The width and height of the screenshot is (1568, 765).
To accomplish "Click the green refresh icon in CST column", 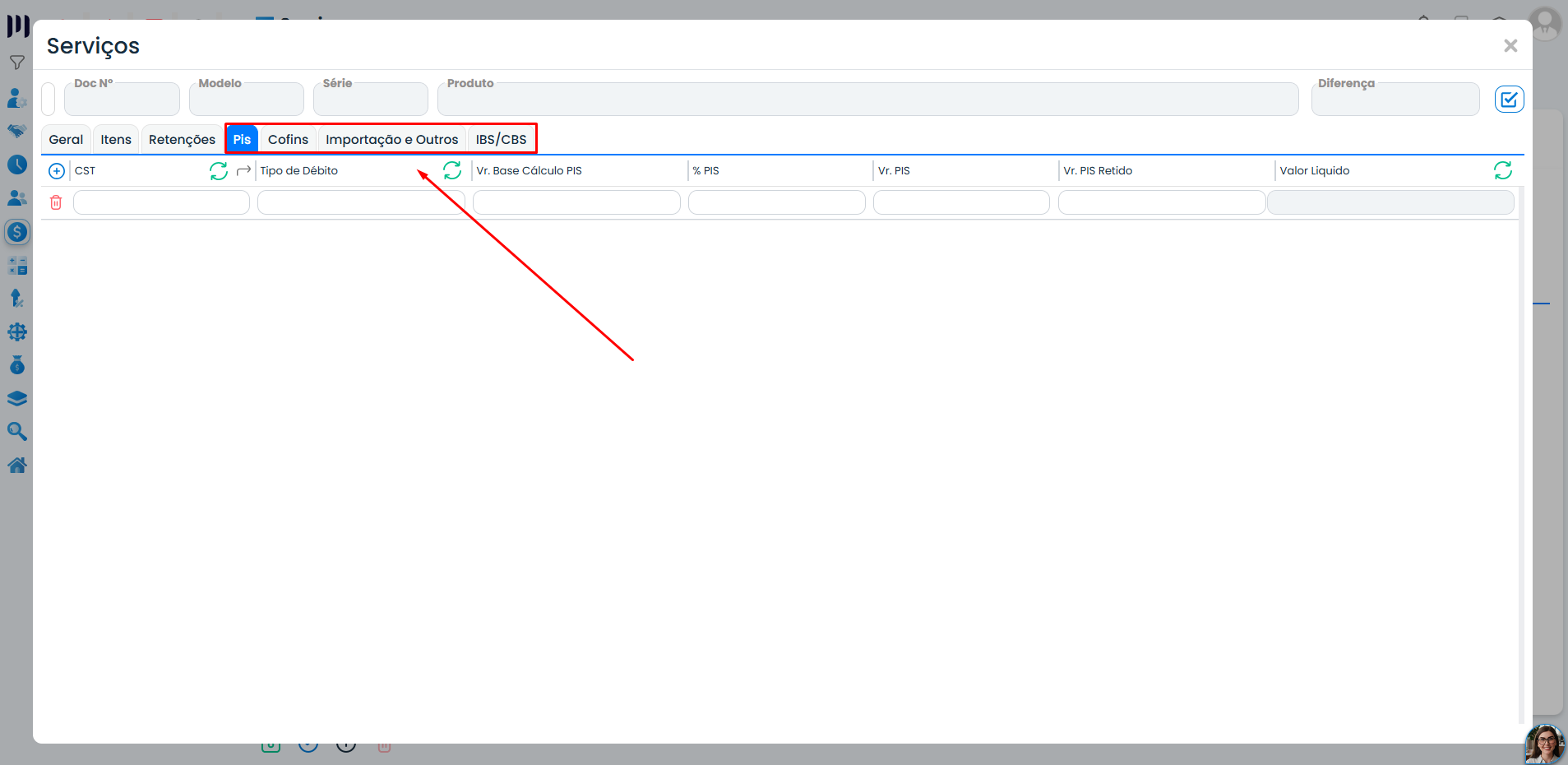I will [219, 171].
